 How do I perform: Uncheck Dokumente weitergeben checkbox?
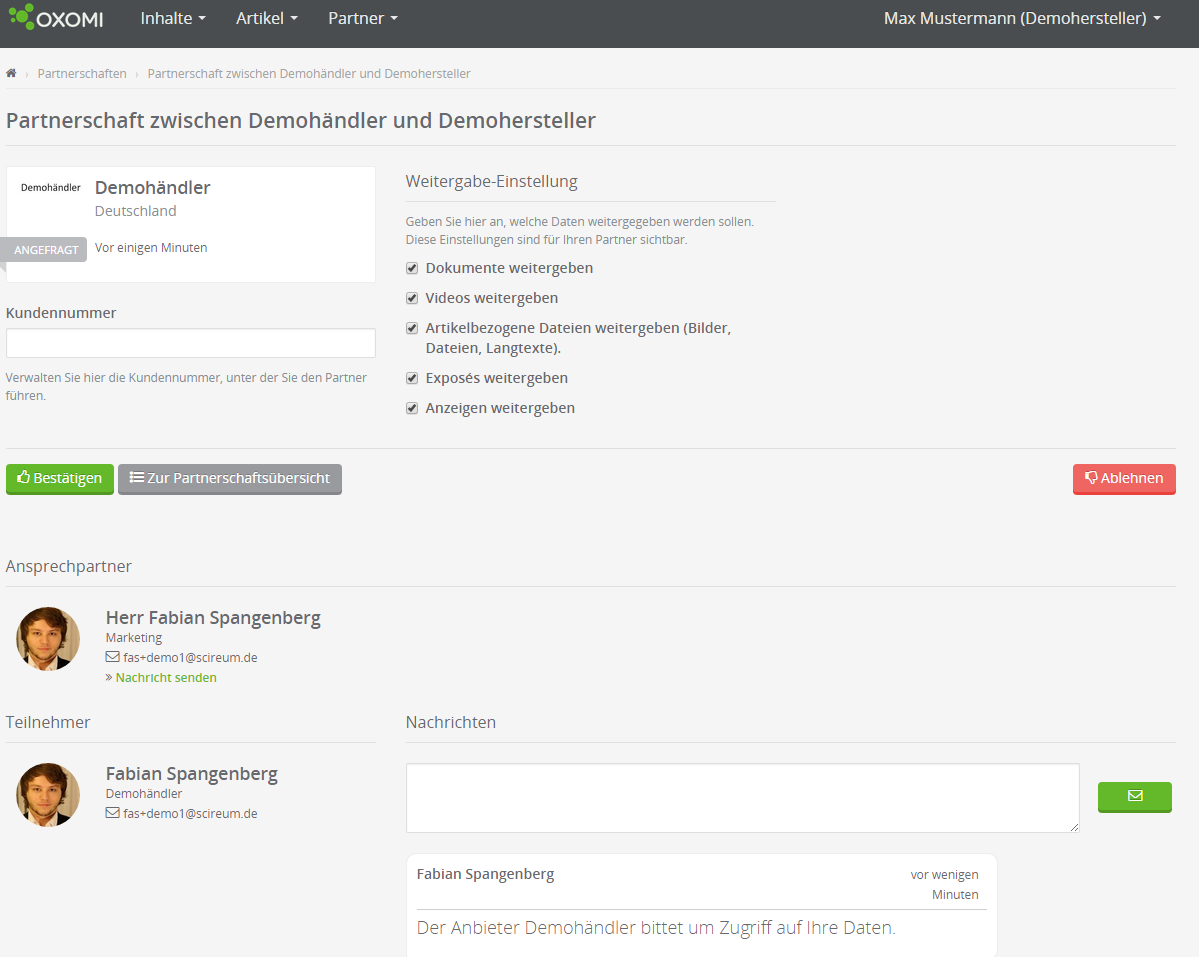412,268
